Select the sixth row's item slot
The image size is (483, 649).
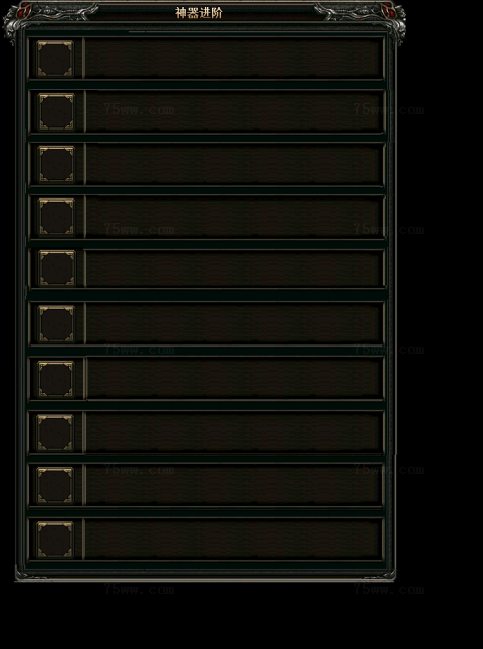(x=56, y=324)
